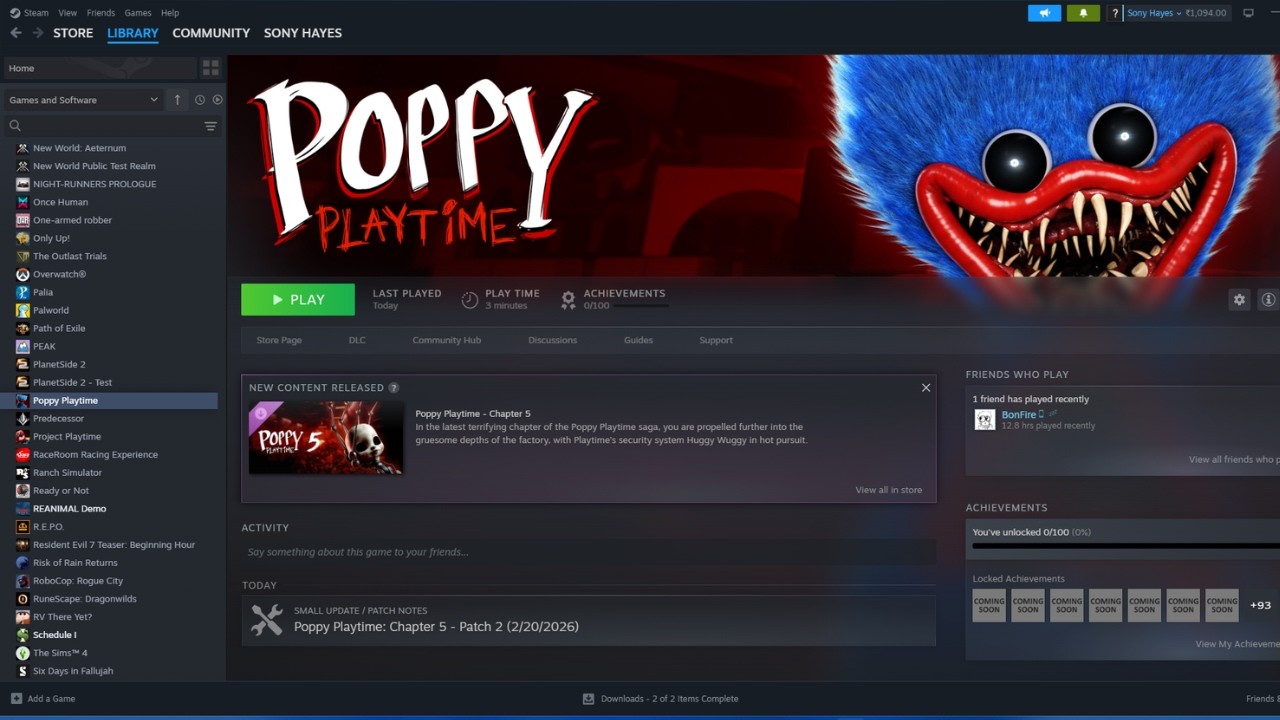Click BonFire friend avatar
The height and width of the screenshot is (720, 1280).
(x=985, y=419)
